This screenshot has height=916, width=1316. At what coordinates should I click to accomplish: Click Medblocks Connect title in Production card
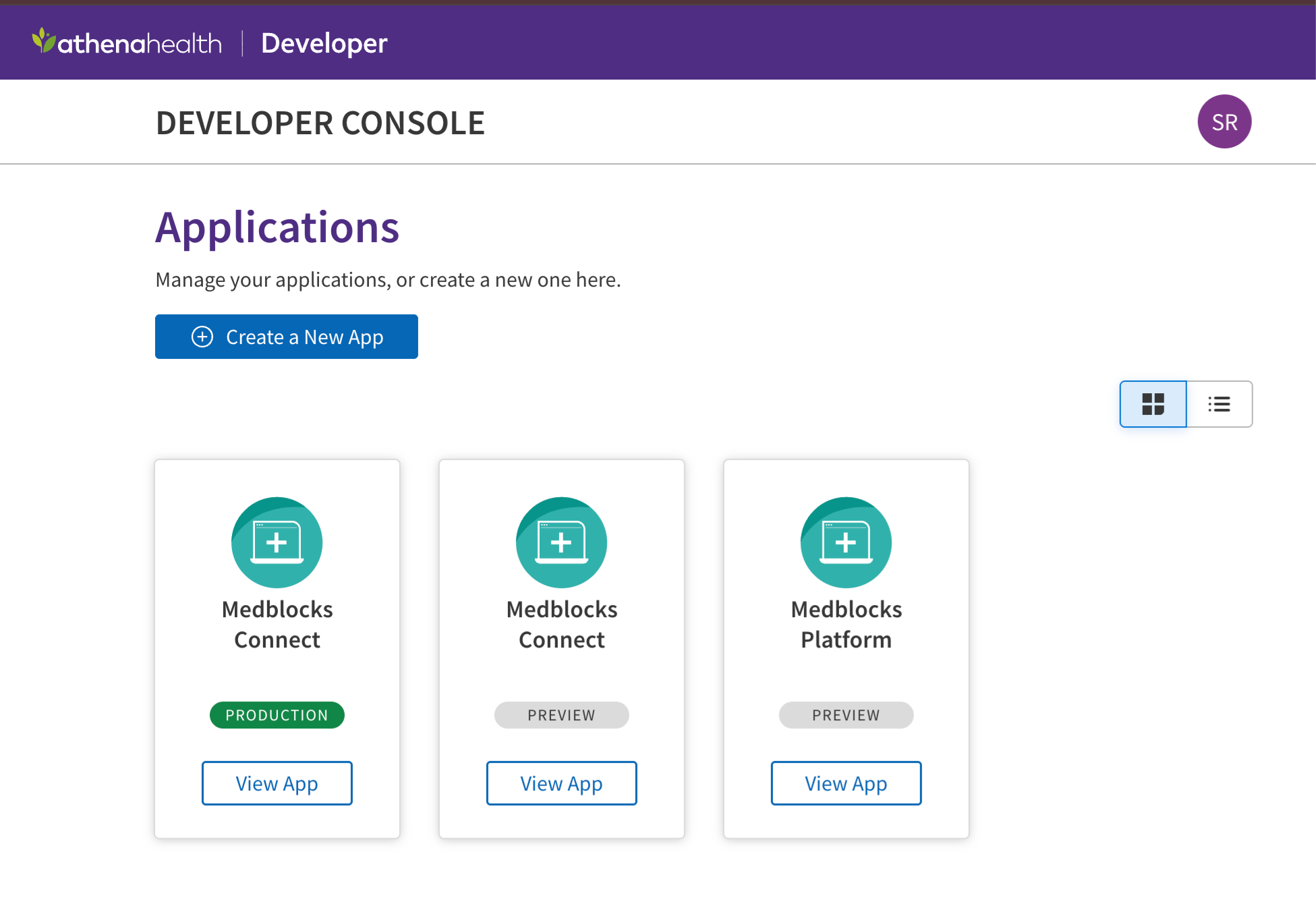277,625
